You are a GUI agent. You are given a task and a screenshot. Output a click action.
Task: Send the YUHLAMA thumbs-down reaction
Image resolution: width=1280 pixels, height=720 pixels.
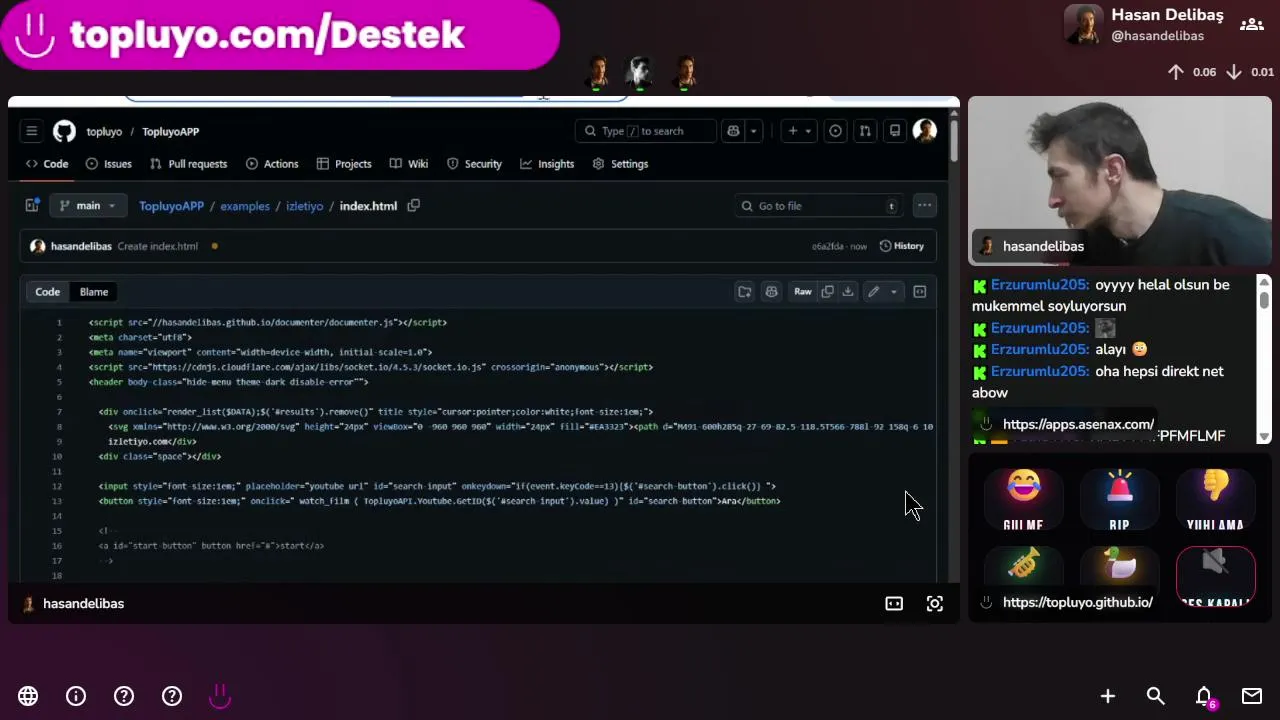tap(1215, 499)
